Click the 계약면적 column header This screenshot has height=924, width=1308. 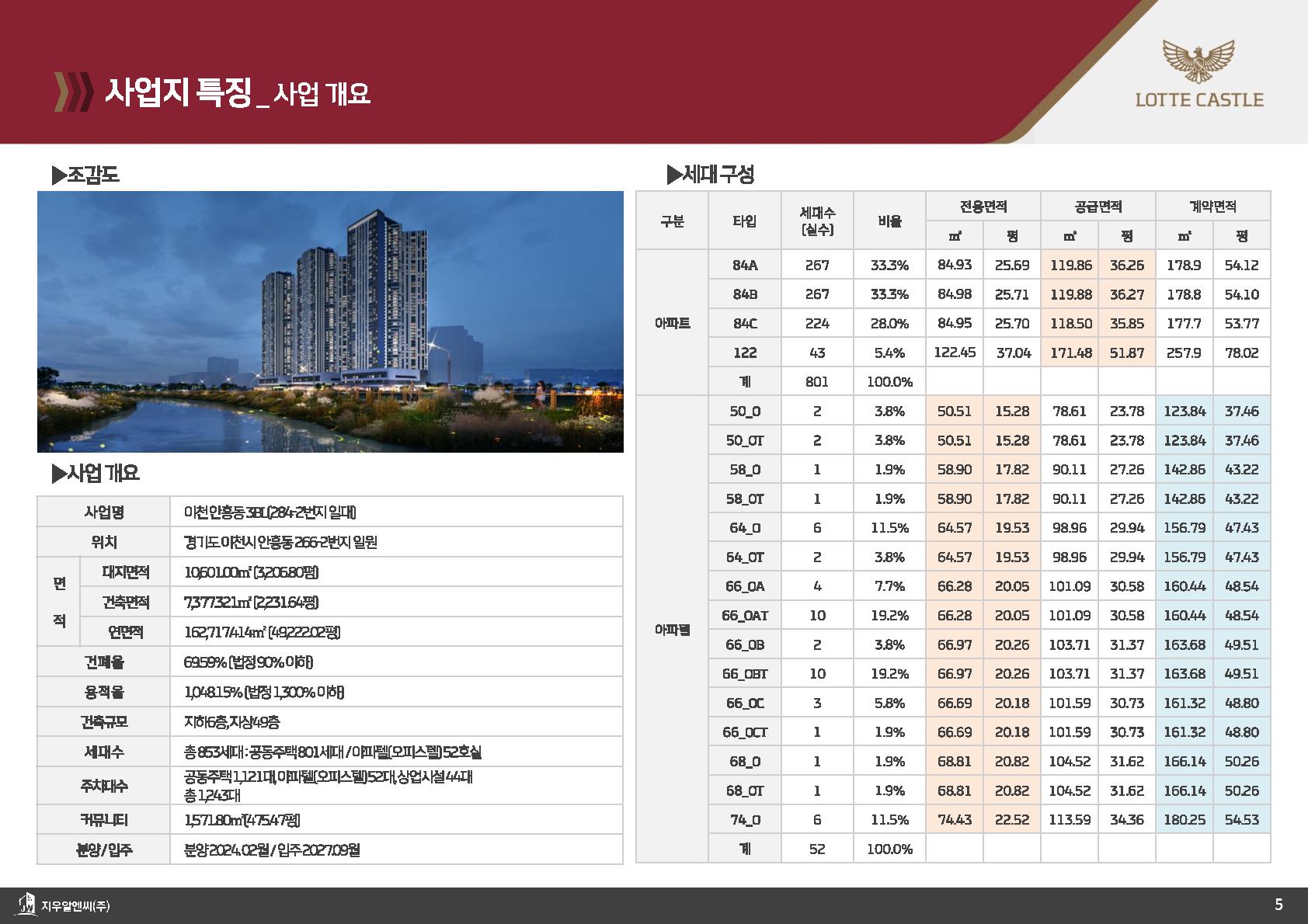(x=1213, y=206)
